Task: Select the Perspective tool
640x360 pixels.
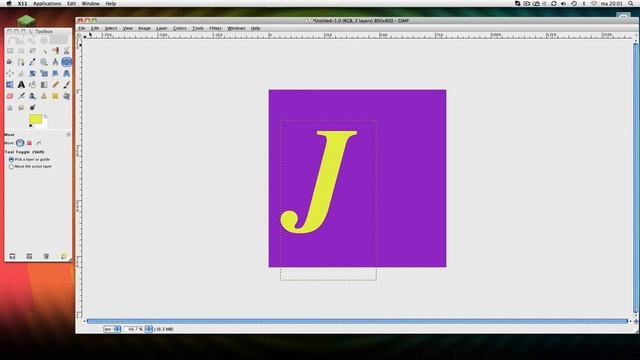Action: [67, 73]
